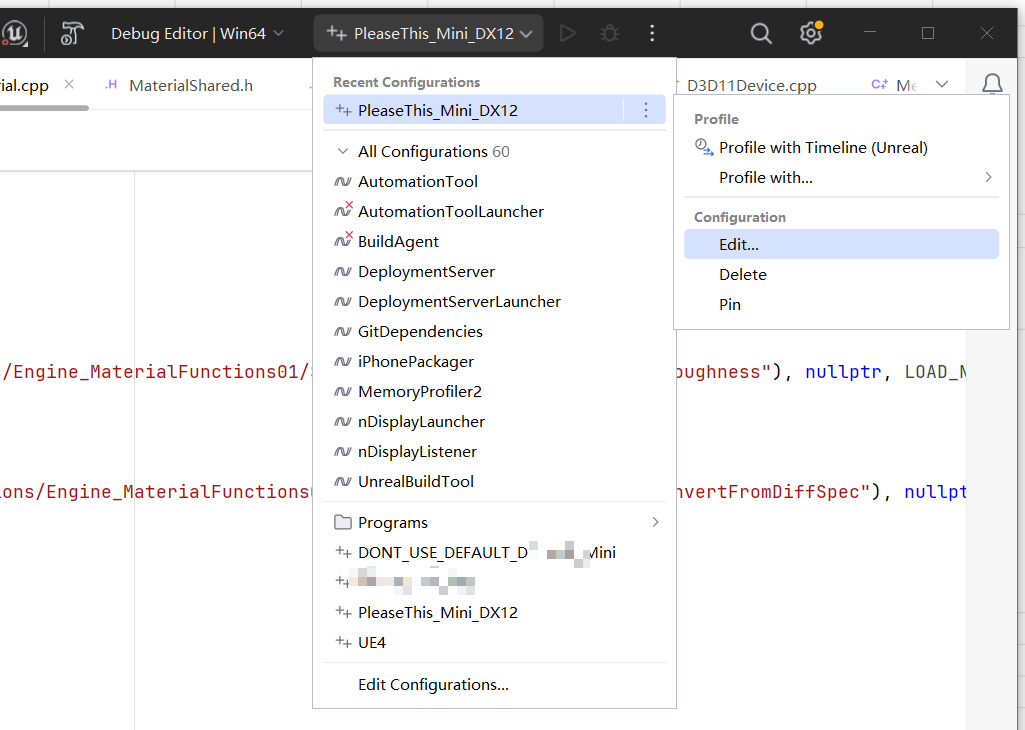Expand the hidden editor tabs chevron

click(x=942, y=84)
